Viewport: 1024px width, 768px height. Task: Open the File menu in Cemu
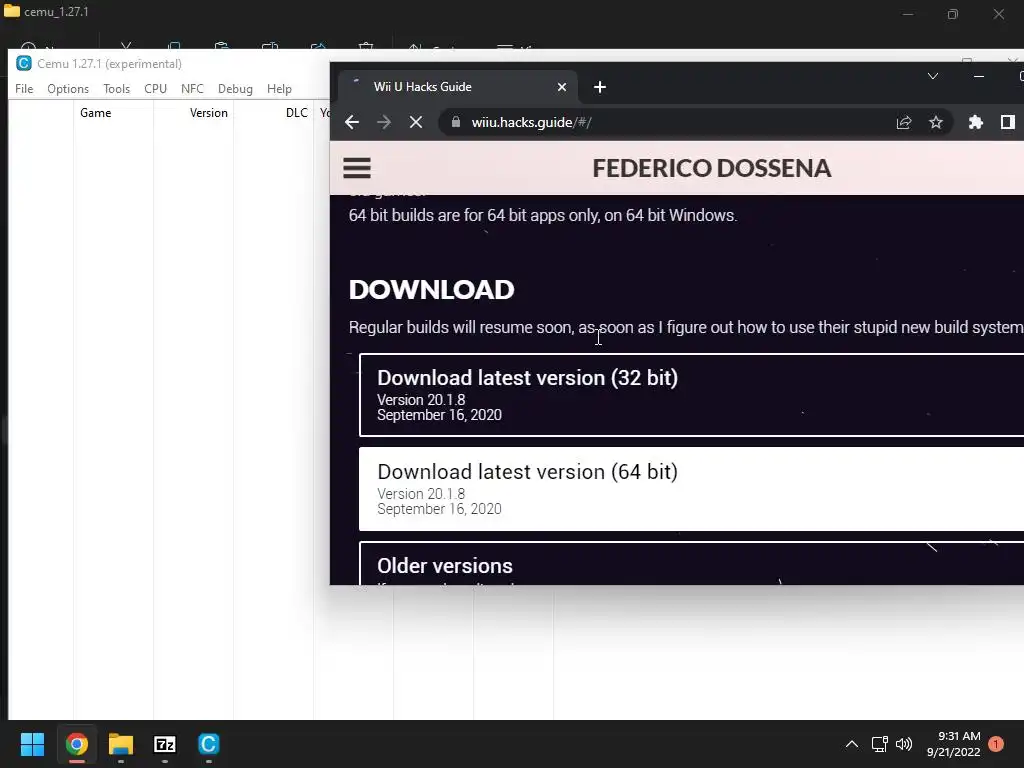coord(24,89)
